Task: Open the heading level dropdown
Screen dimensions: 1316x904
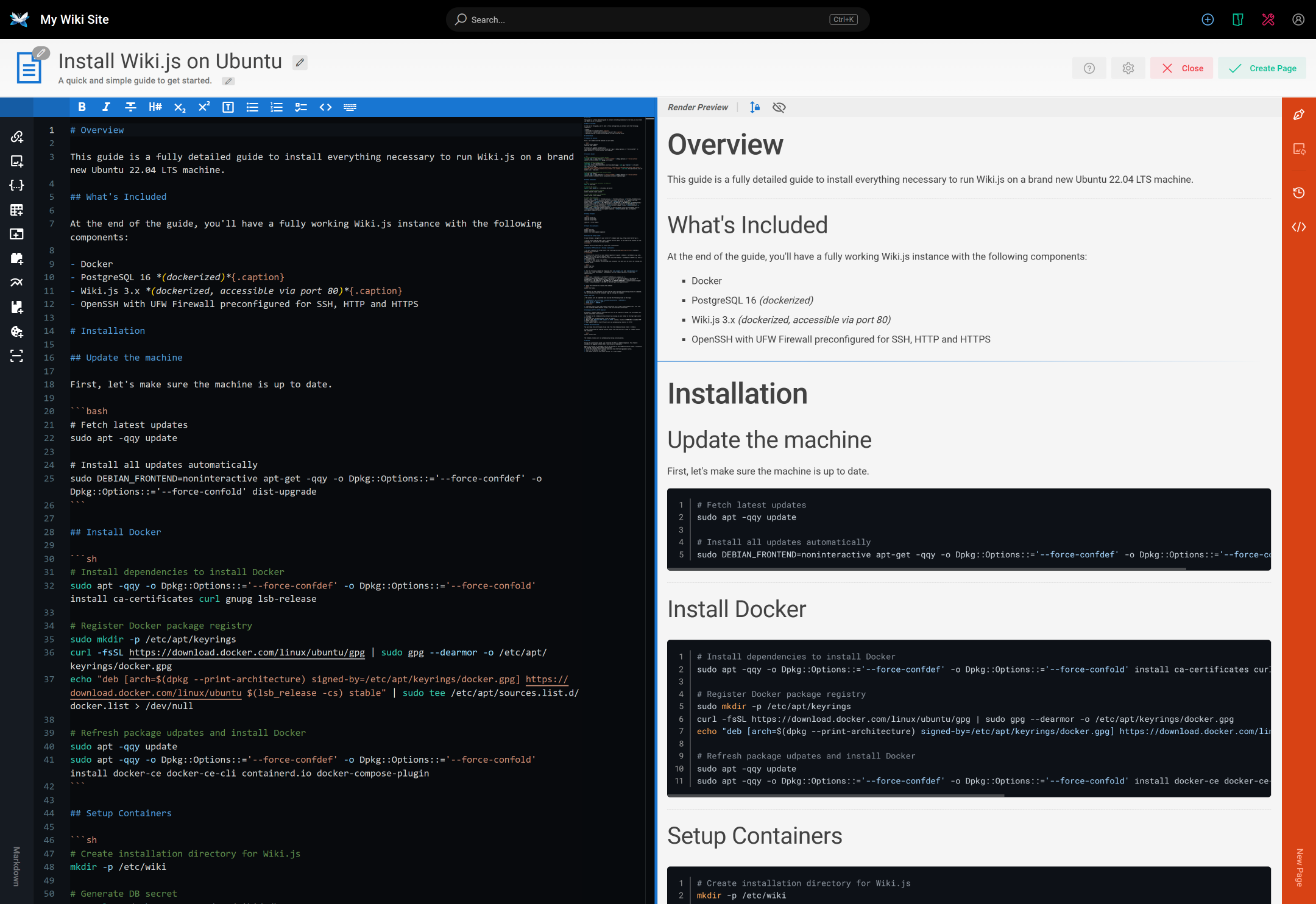Action: tap(155, 107)
